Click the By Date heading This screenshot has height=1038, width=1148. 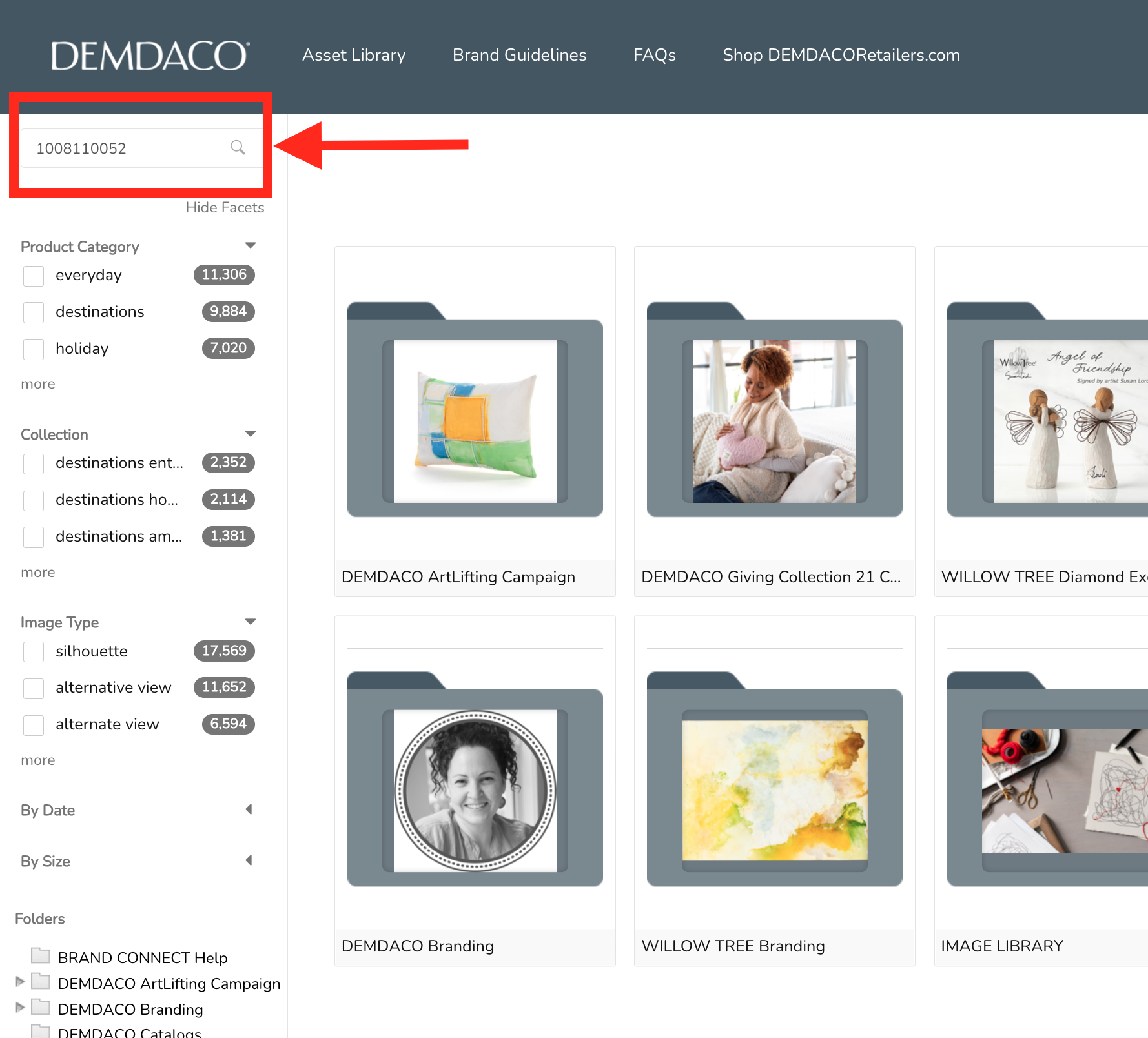pos(48,810)
